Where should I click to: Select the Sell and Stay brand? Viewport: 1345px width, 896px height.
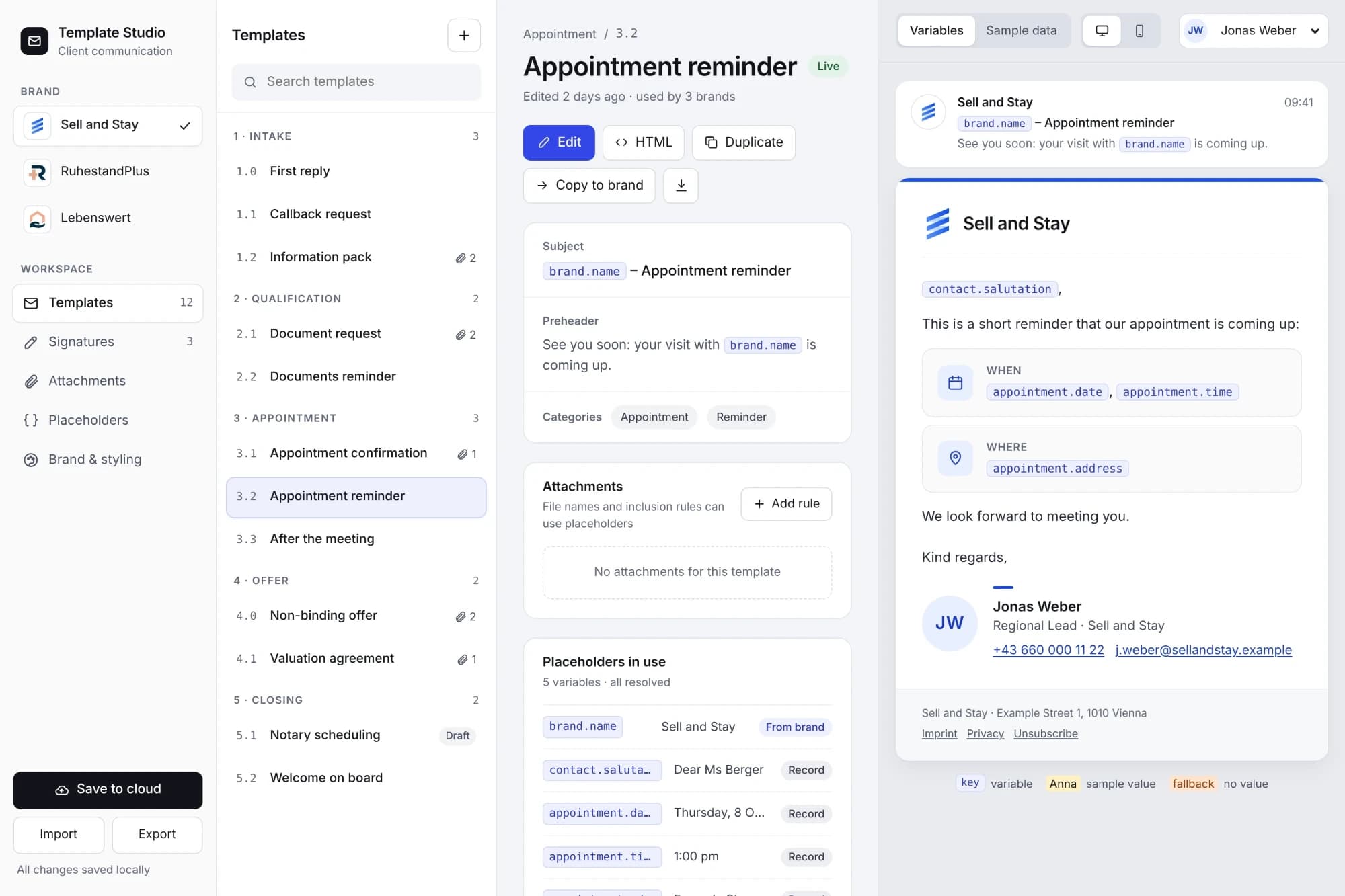pyautogui.click(x=108, y=126)
